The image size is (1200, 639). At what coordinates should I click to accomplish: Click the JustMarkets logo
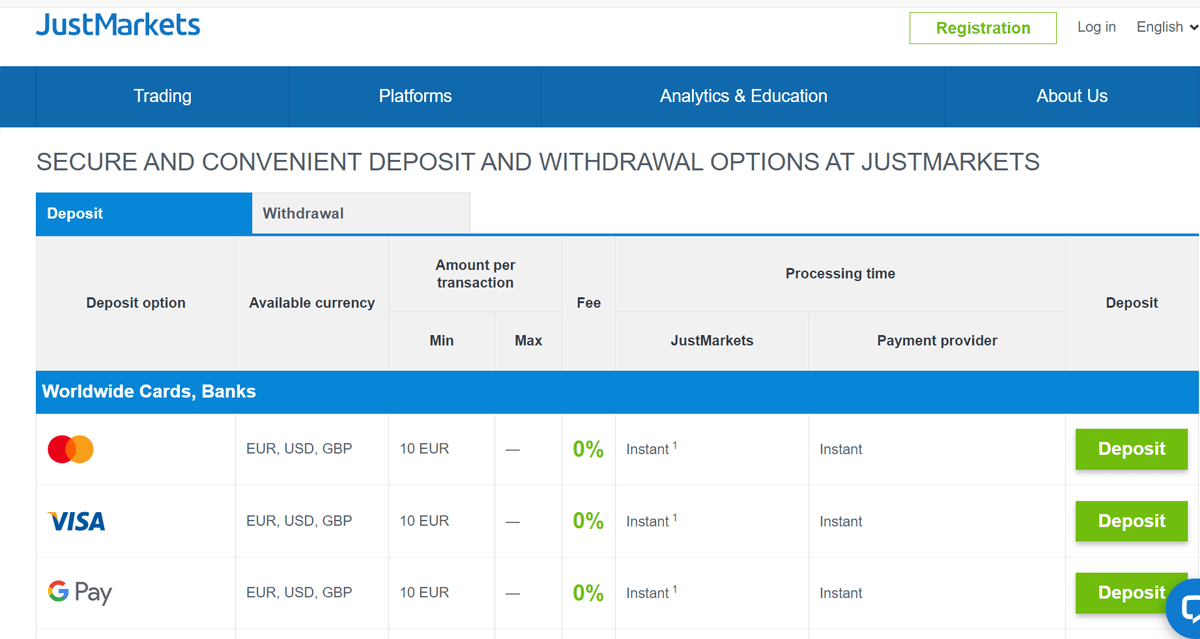(118, 25)
